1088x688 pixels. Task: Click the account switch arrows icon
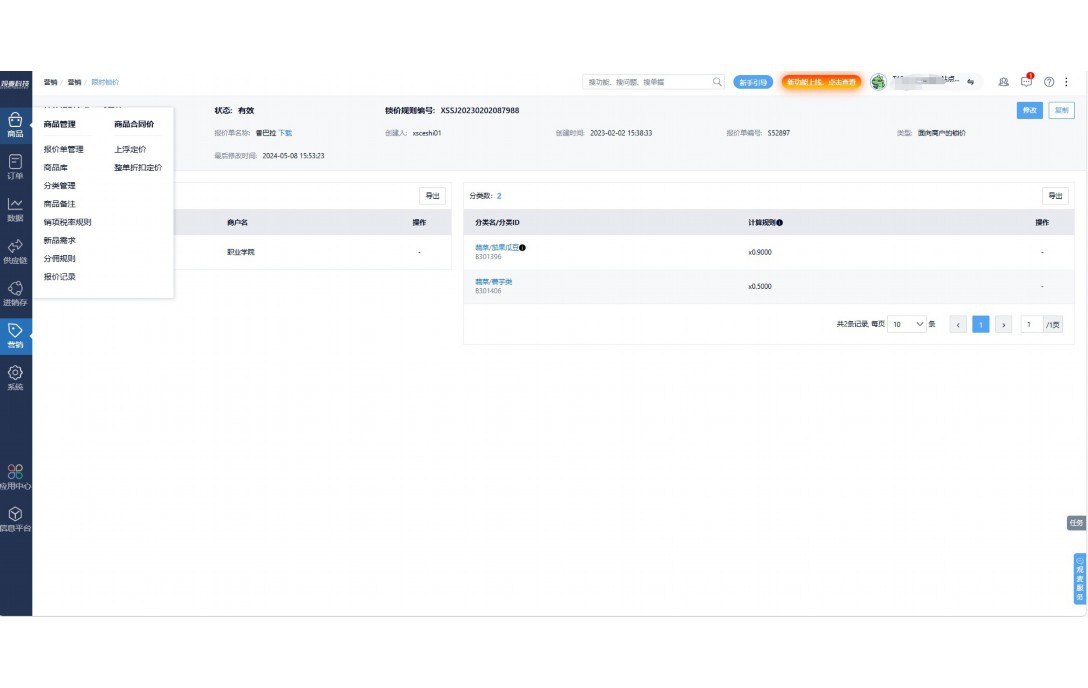tap(970, 82)
